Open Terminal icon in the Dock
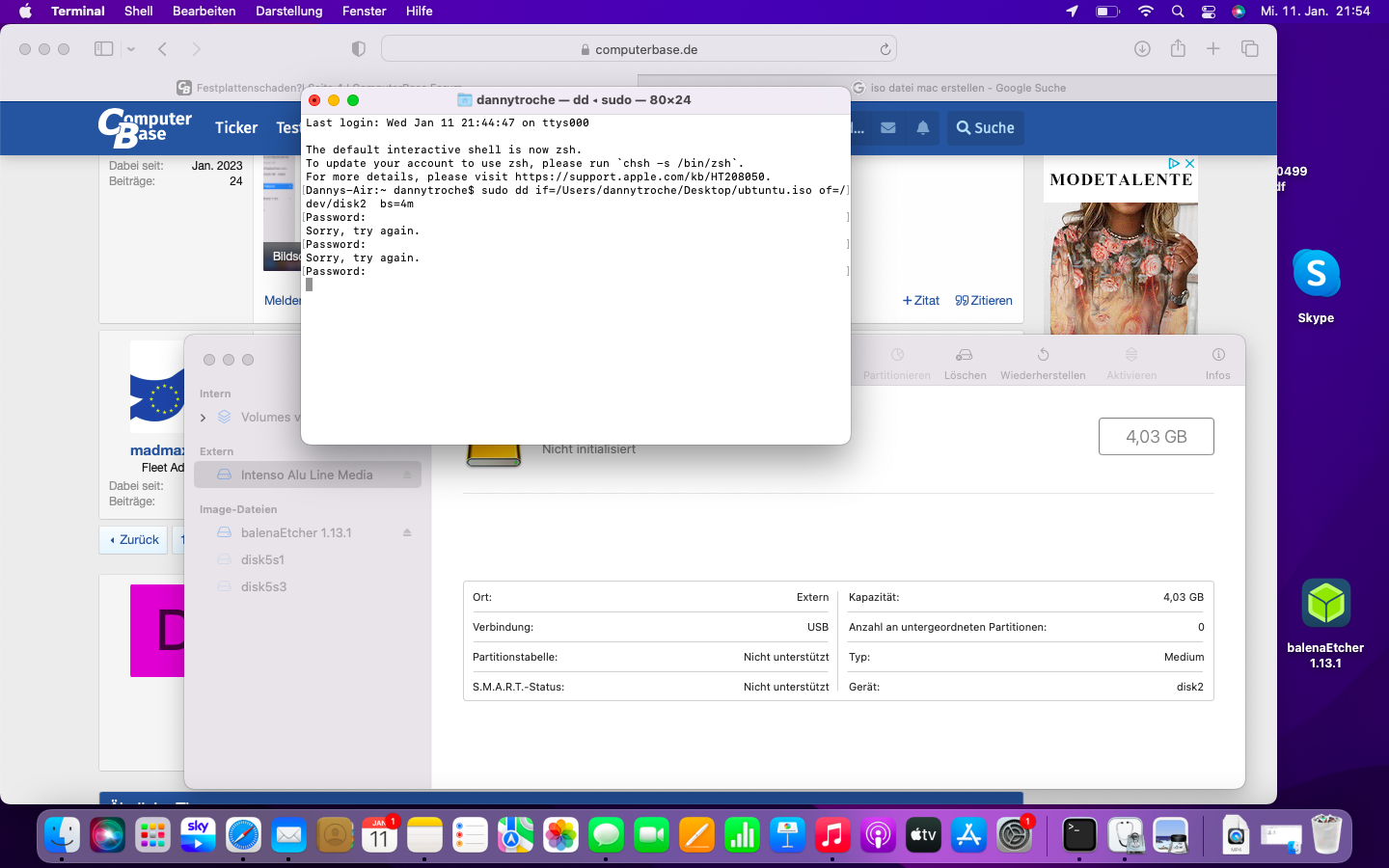This screenshot has width=1389, height=868. 1079,835
